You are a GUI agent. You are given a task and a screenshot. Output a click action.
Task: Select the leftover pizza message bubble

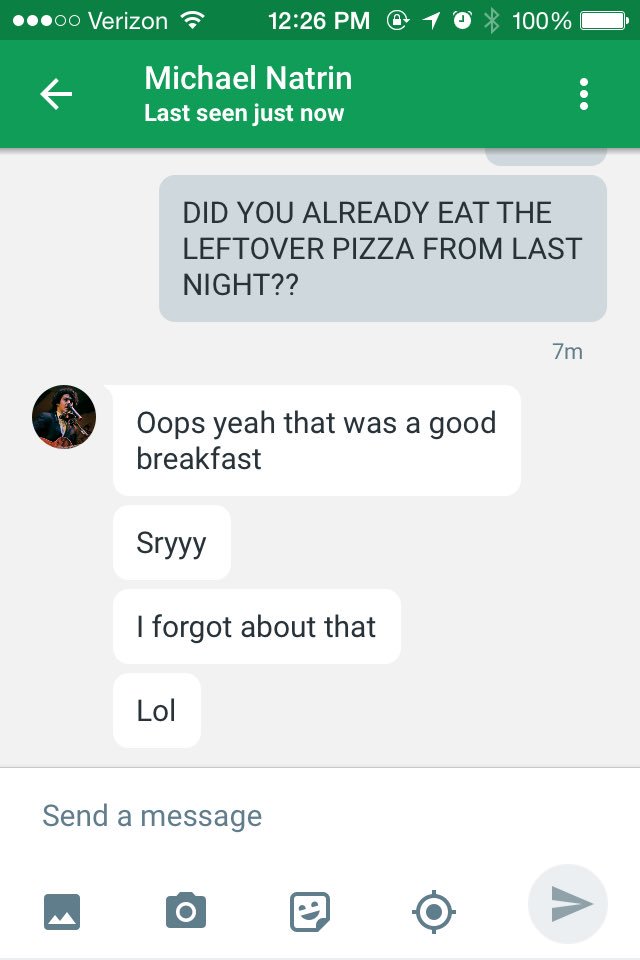383,249
